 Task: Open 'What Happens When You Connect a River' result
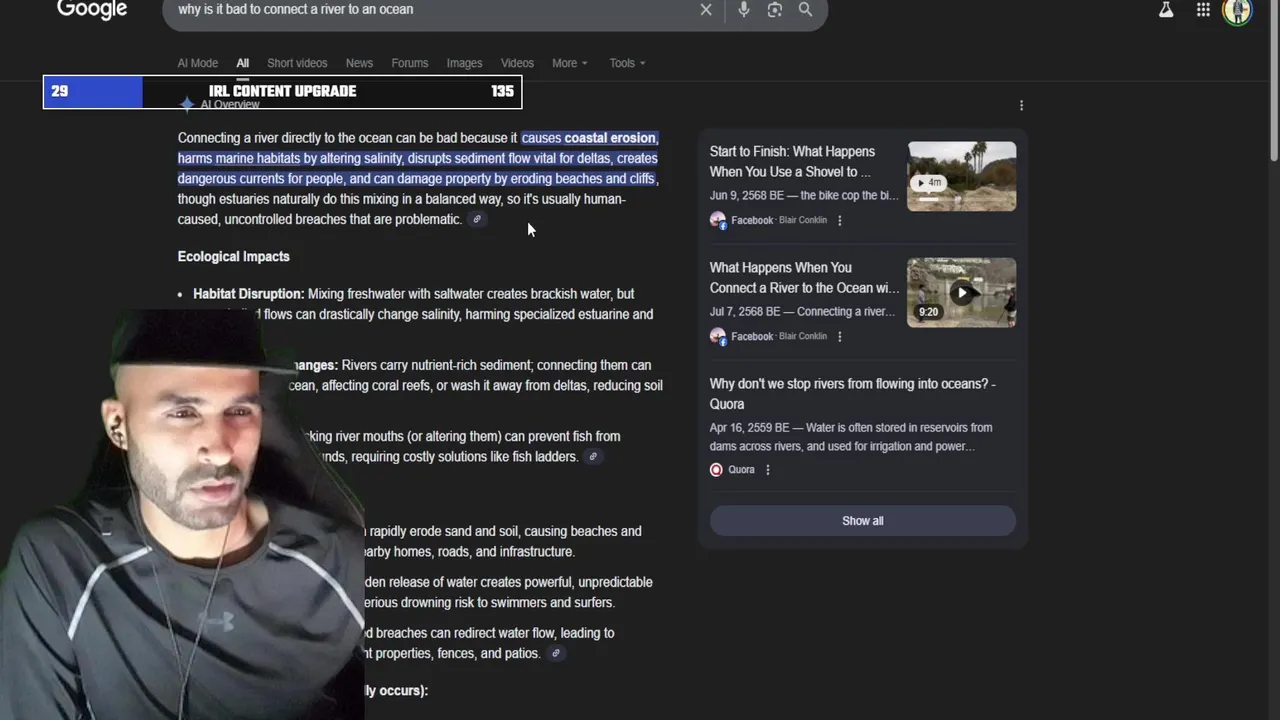804,277
